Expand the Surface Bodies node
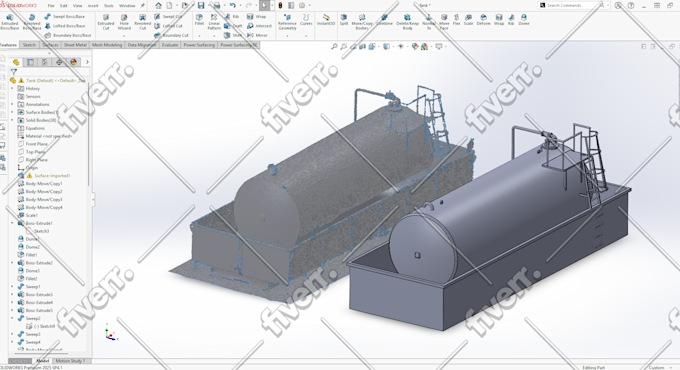 point(12,112)
